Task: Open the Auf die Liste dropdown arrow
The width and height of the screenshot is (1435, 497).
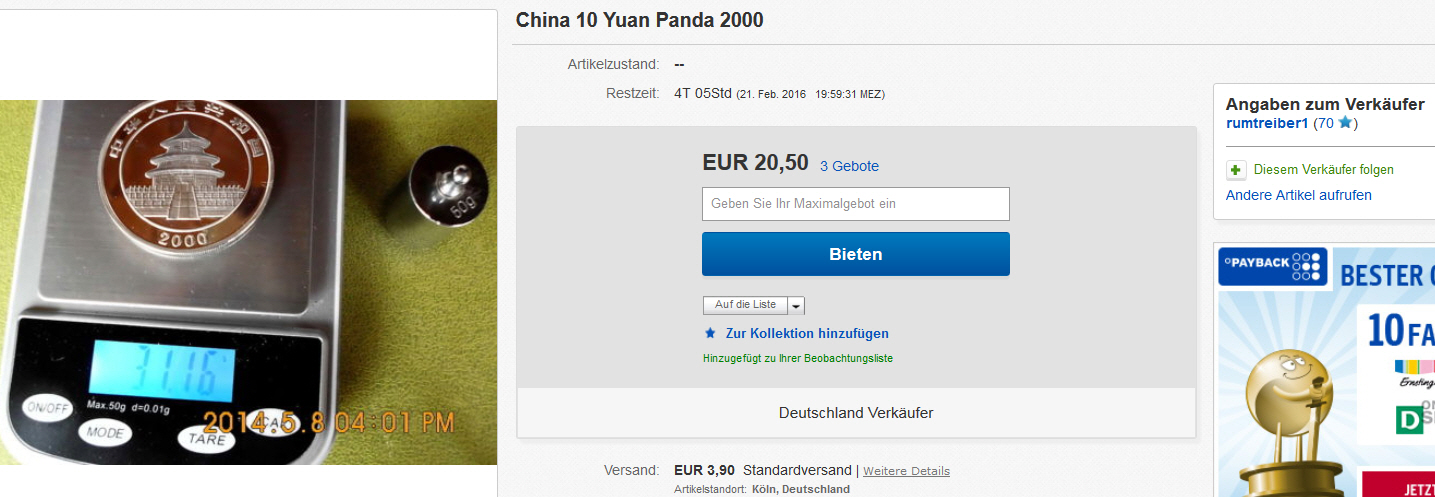Action: pyautogui.click(x=797, y=305)
